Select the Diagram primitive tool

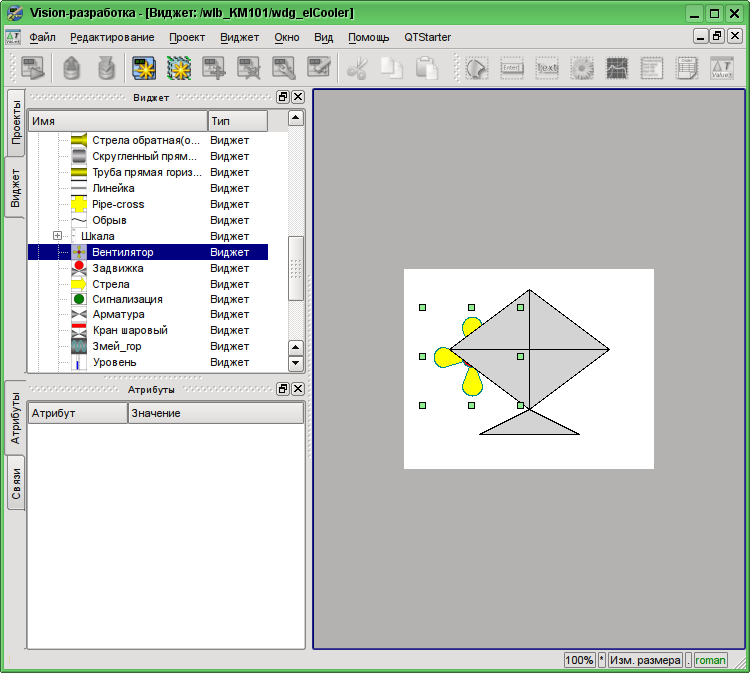[x=617, y=68]
